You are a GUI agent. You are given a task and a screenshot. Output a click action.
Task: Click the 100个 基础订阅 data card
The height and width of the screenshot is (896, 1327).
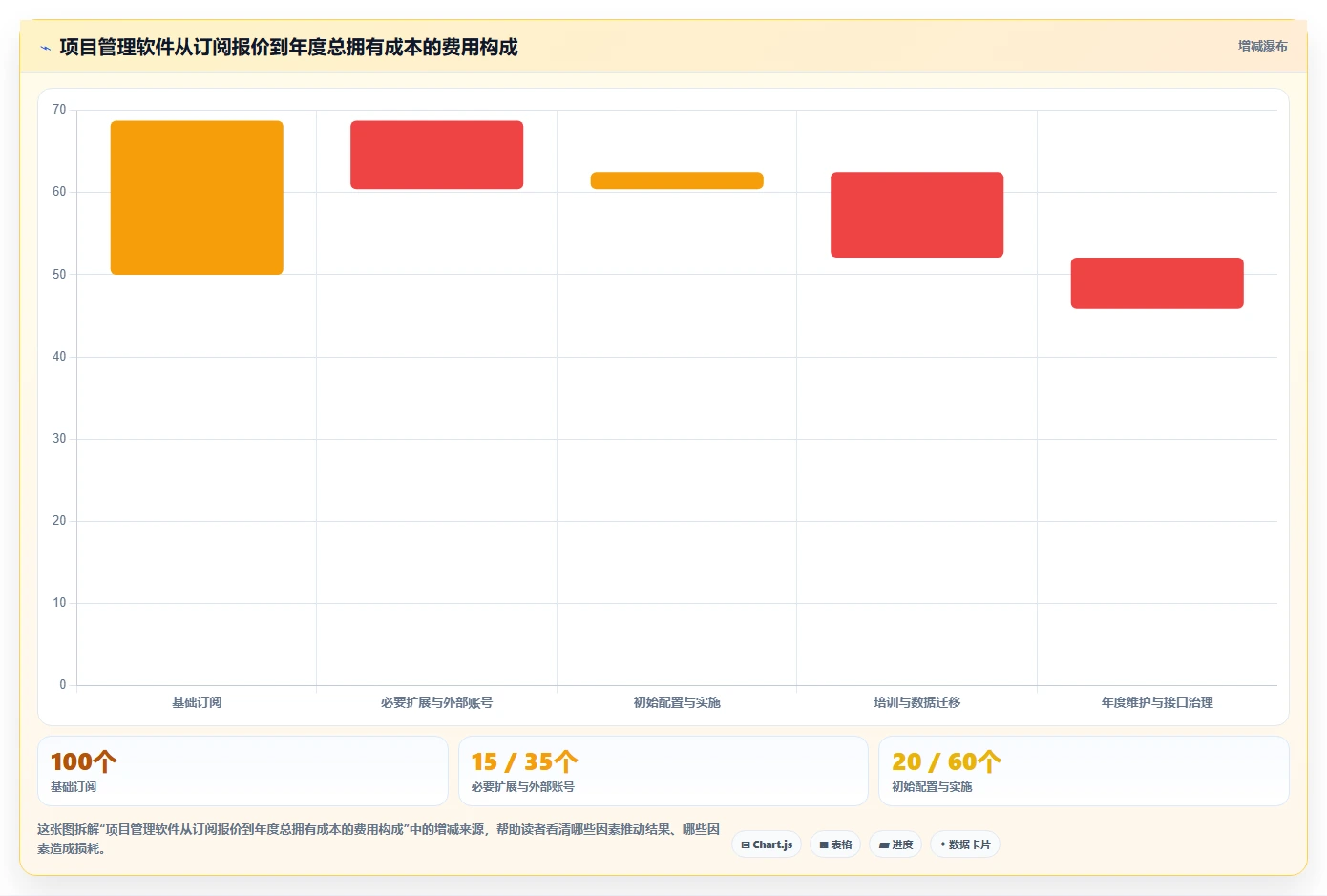coord(242,771)
